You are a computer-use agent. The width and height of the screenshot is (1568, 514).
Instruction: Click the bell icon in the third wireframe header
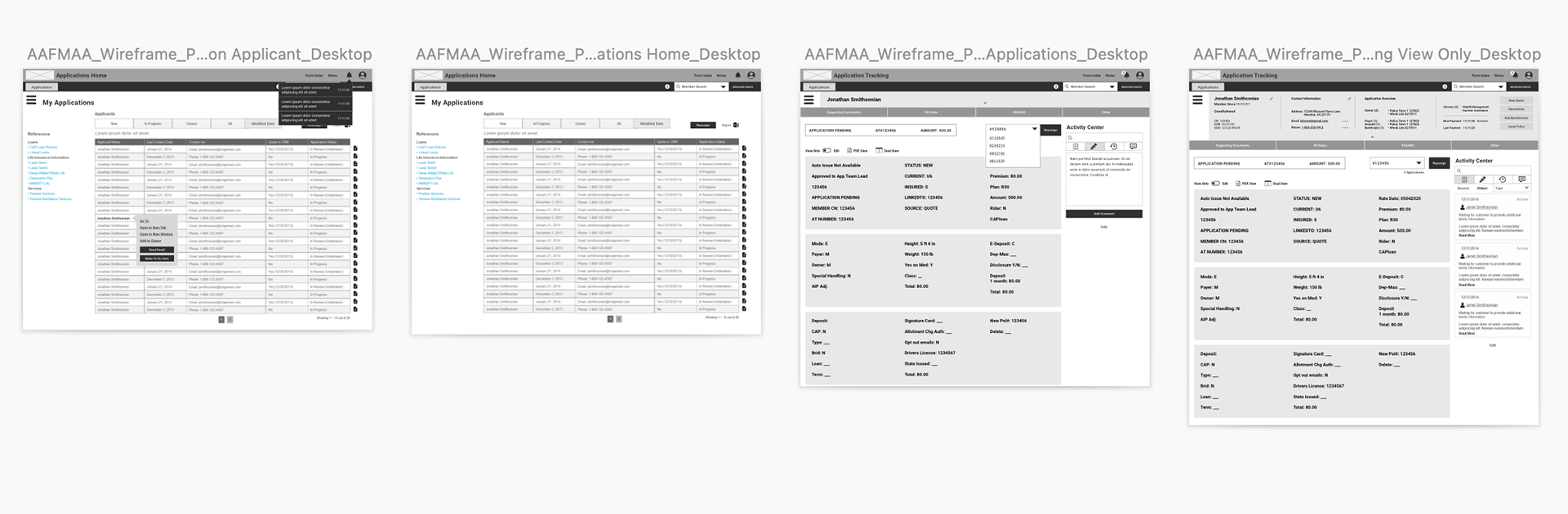click(1127, 75)
